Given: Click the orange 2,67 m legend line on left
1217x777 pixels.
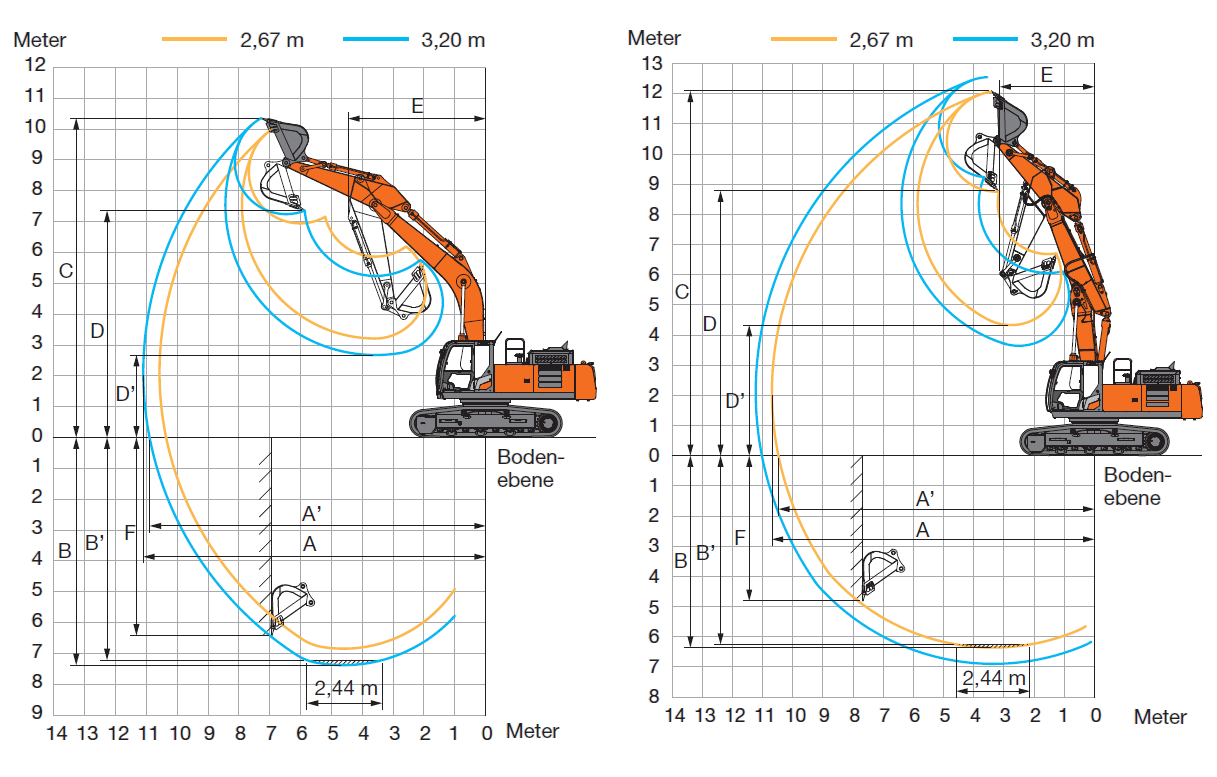Looking at the screenshot, I should point(195,39).
